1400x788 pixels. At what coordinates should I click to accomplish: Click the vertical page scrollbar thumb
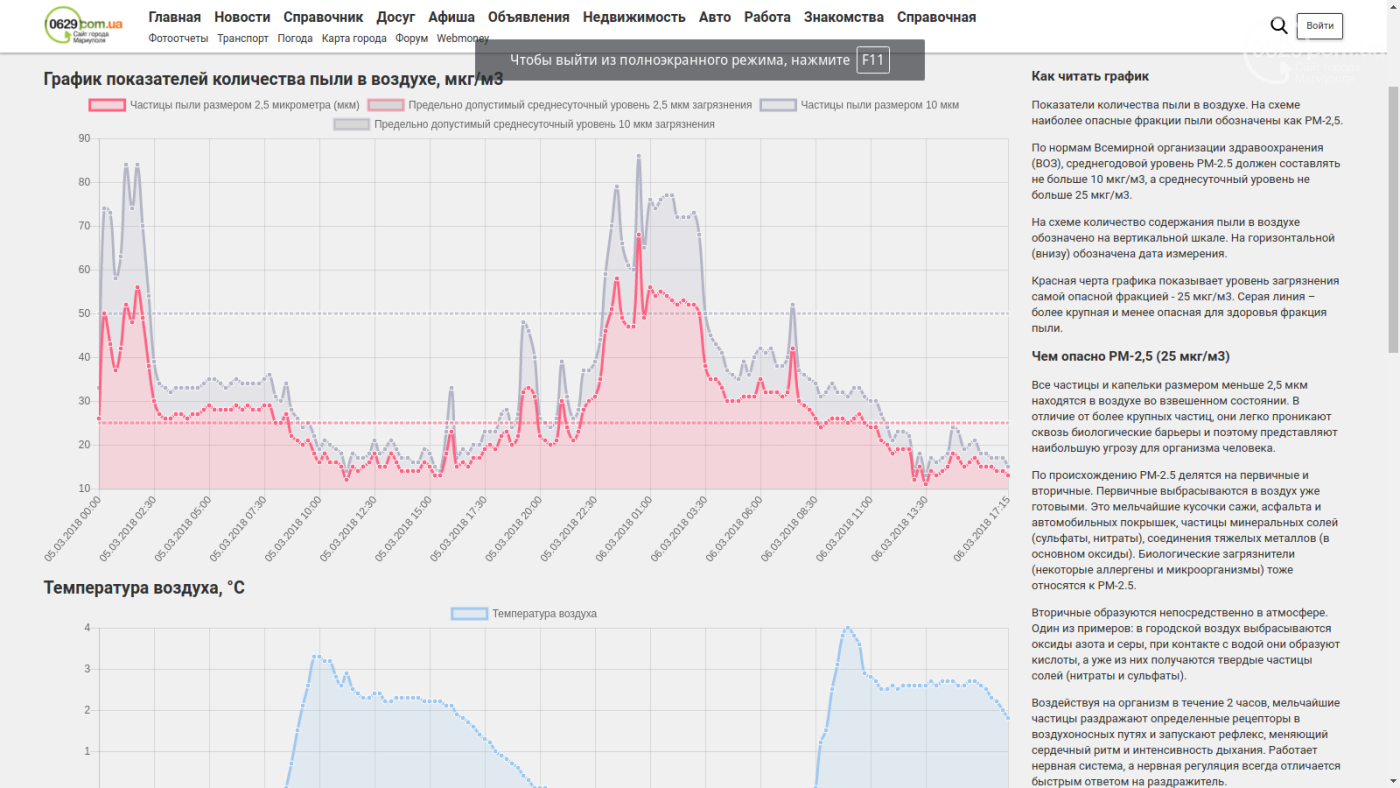point(1393,218)
